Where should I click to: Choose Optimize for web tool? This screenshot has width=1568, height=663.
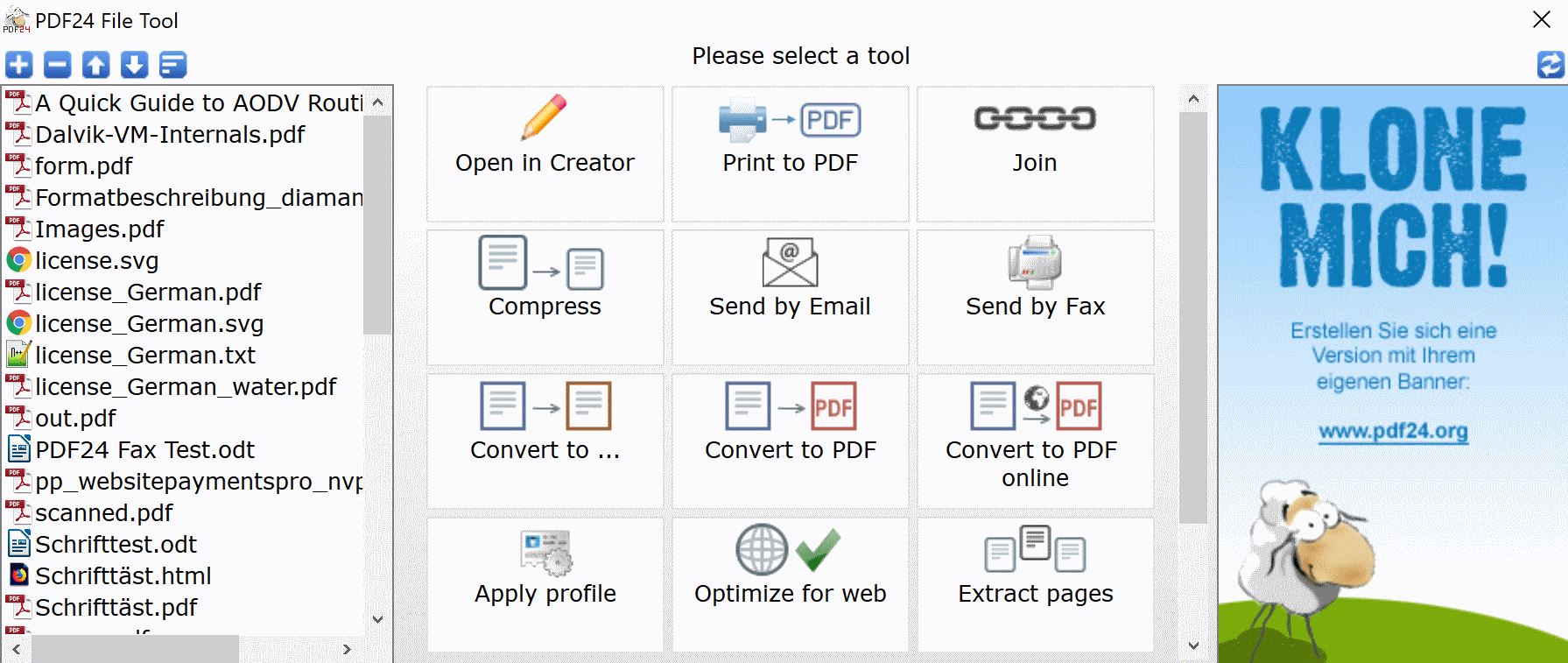click(791, 584)
